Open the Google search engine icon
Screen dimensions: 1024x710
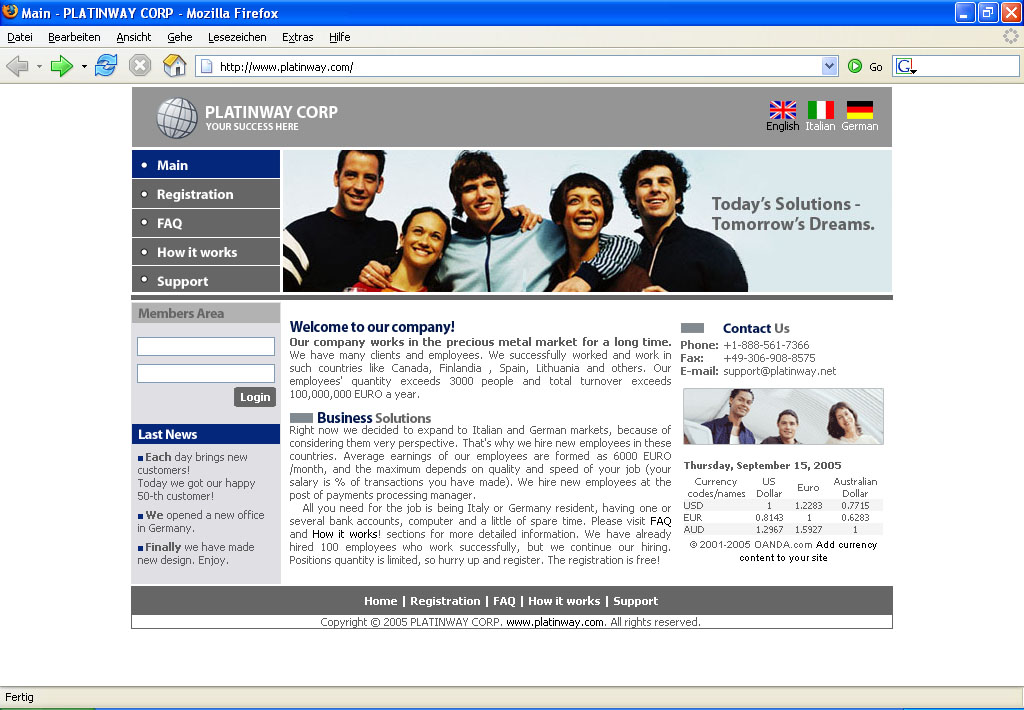coord(906,66)
